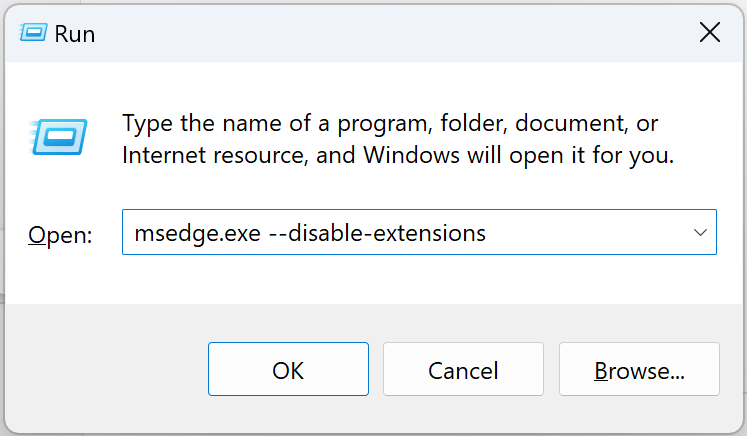Screen dimensions: 747x436
Task: Click empty space right of command text
Action: pyautogui.click(x=586, y=233)
